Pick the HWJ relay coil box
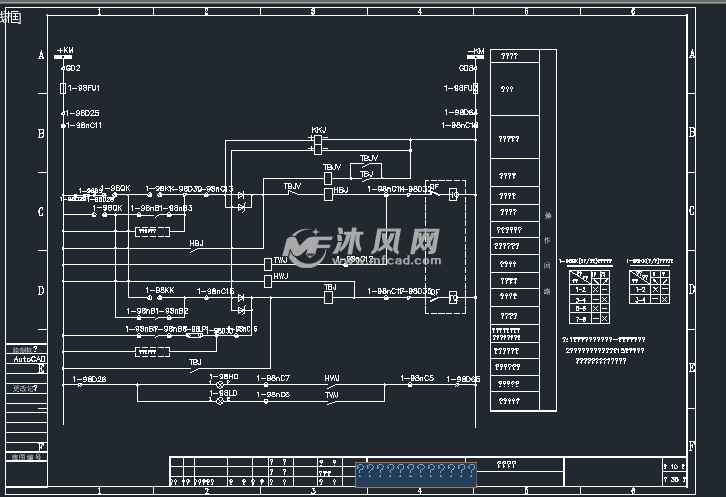The width and height of the screenshot is (726, 497). [x=268, y=281]
